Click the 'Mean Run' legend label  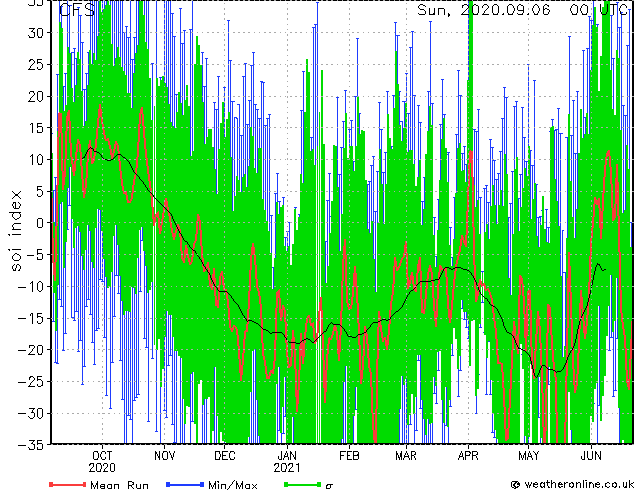click(119, 485)
